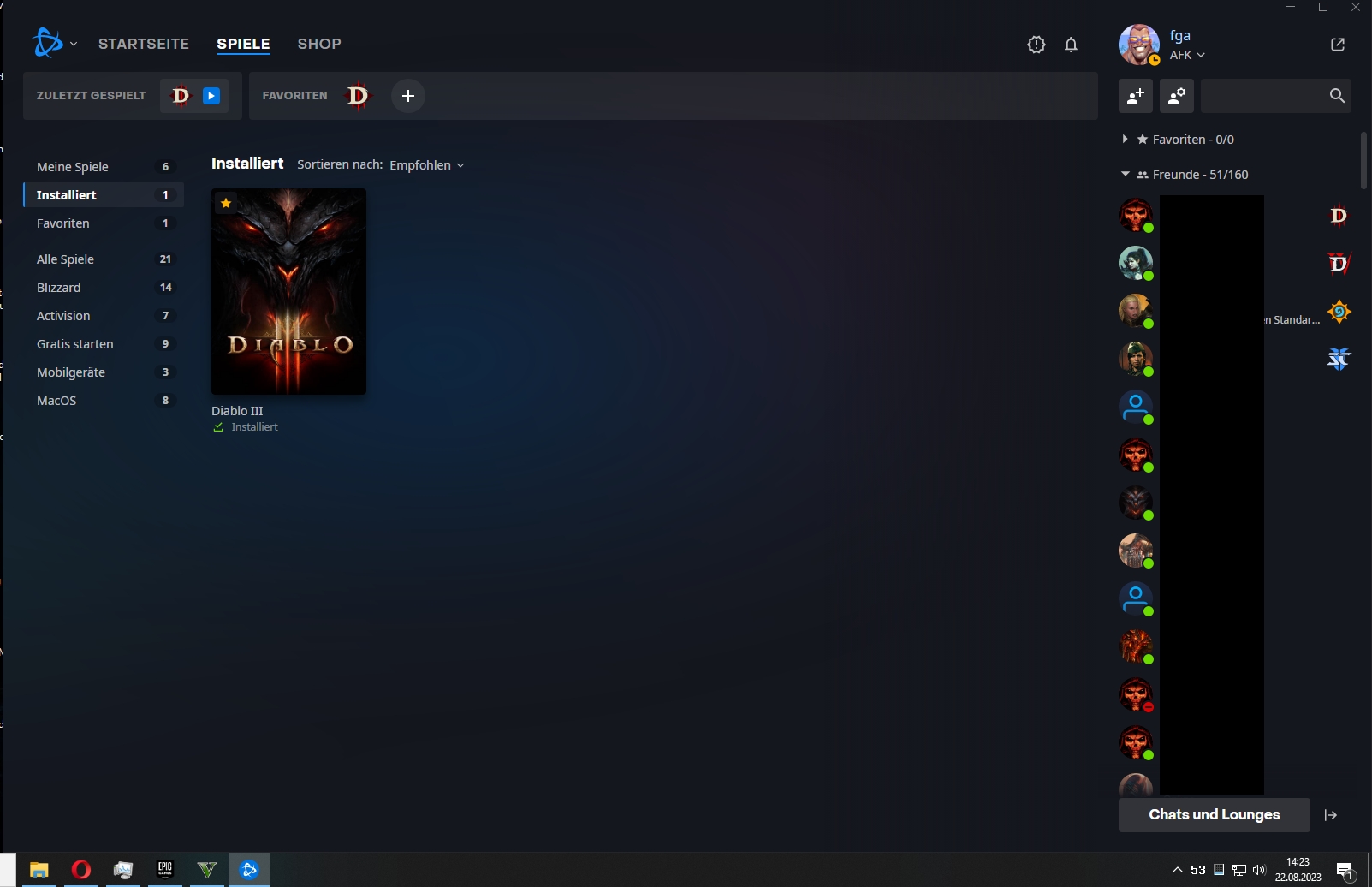
Task: Toggle favorite star on Diablo III cover
Action: coord(226,204)
